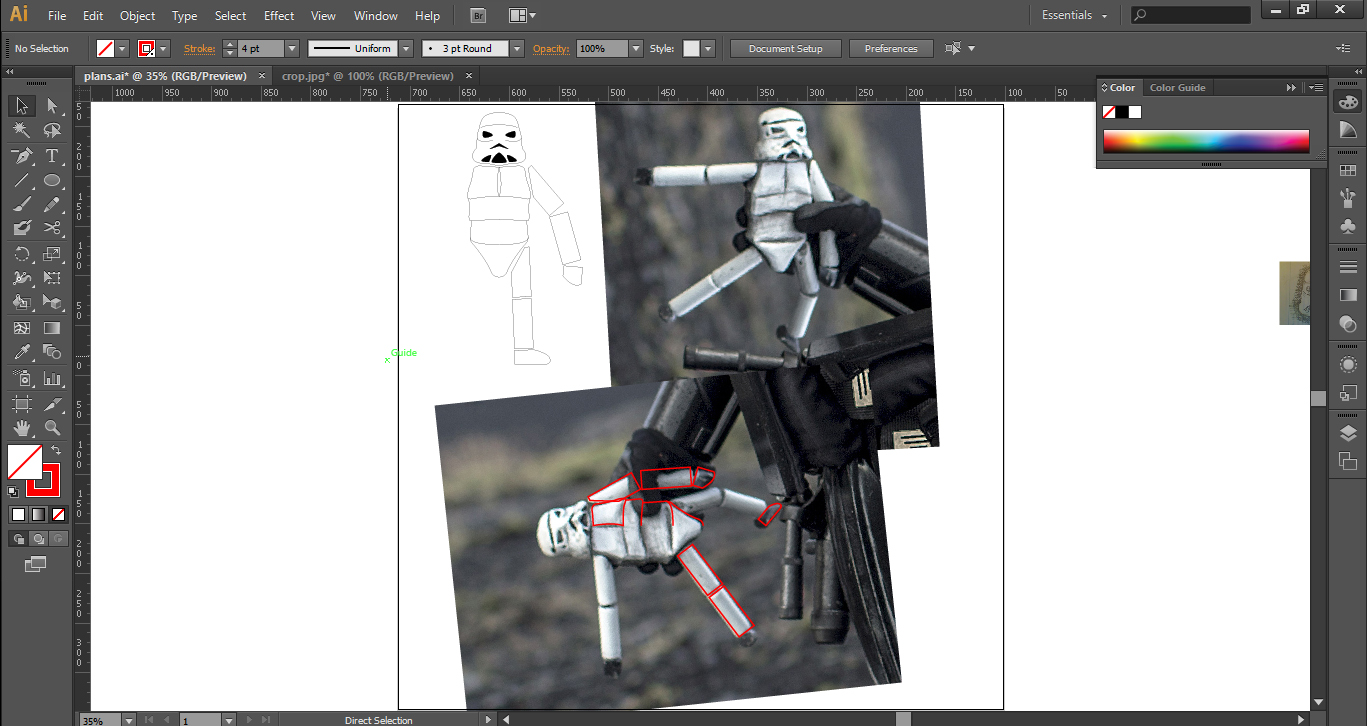Enable Draw Normal mode
The width and height of the screenshot is (1367, 726).
18,539
